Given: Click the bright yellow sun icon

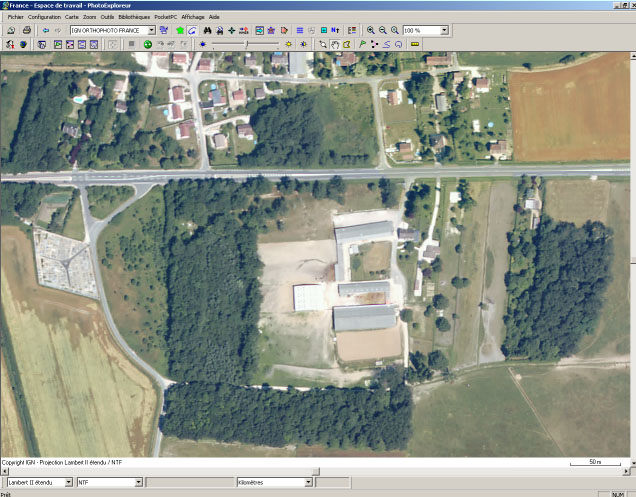Looking at the screenshot, I should pos(288,44).
